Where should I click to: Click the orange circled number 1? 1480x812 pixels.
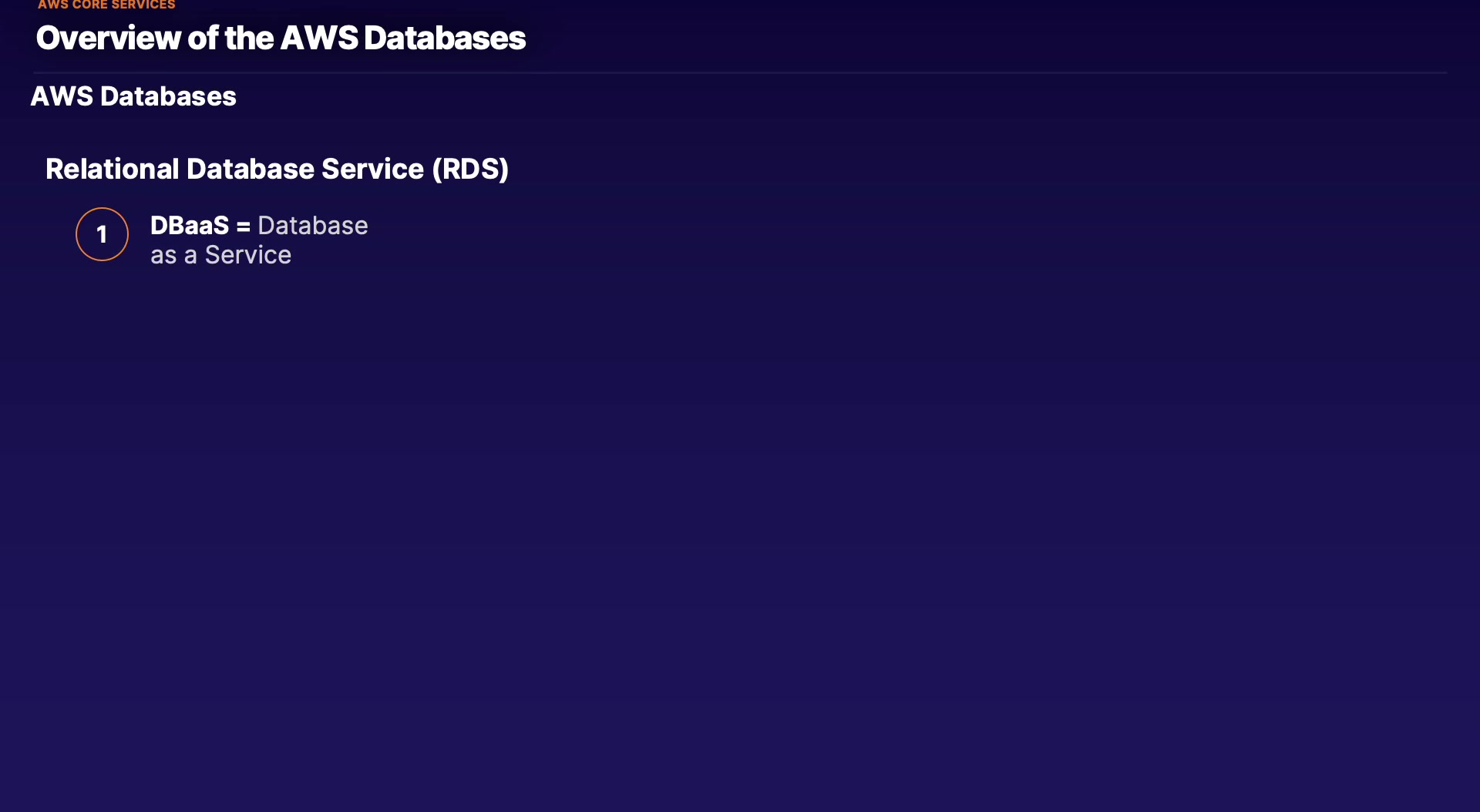click(102, 234)
